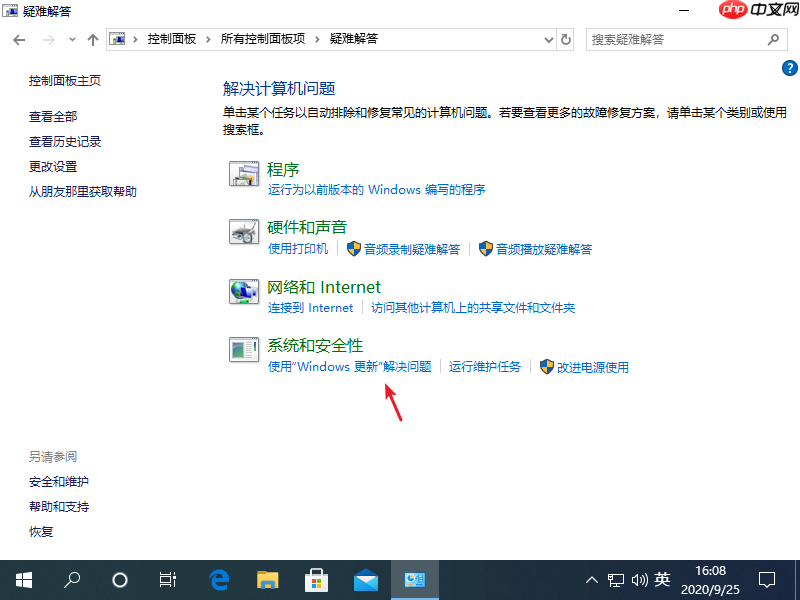Viewport: 800px width, 600px height.
Task: Click 改进电源使用 link
Action: point(593,367)
